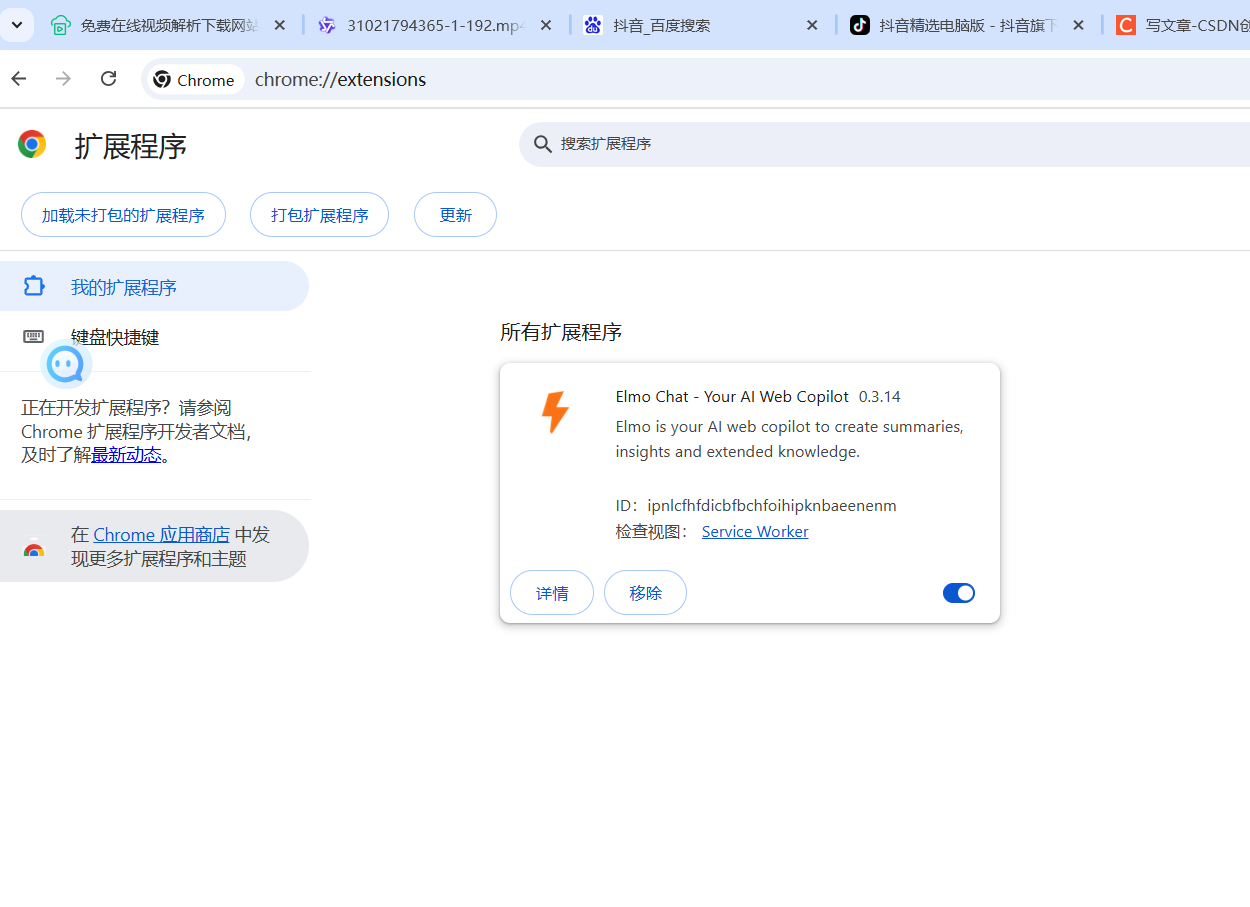Switch to the 免费在线视频解析下载网站 tab
The image size is (1250, 907).
click(x=170, y=25)
